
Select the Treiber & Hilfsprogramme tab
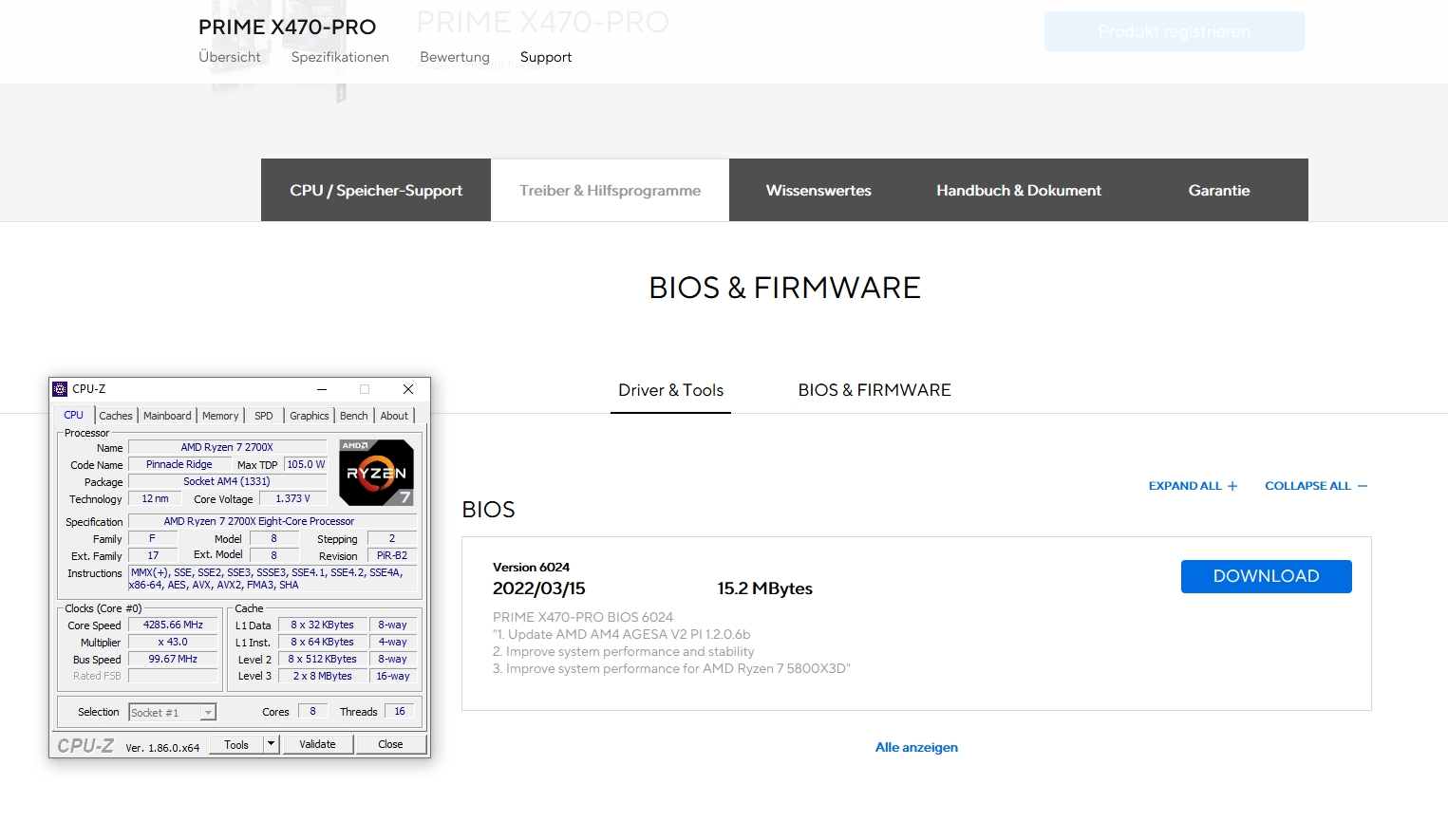click(610, 190)
